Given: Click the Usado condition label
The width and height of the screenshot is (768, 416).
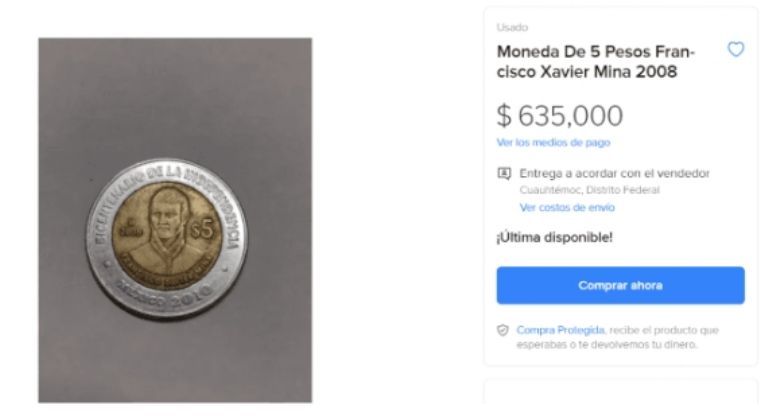Looking at the screenshot, I should point(512,27).
